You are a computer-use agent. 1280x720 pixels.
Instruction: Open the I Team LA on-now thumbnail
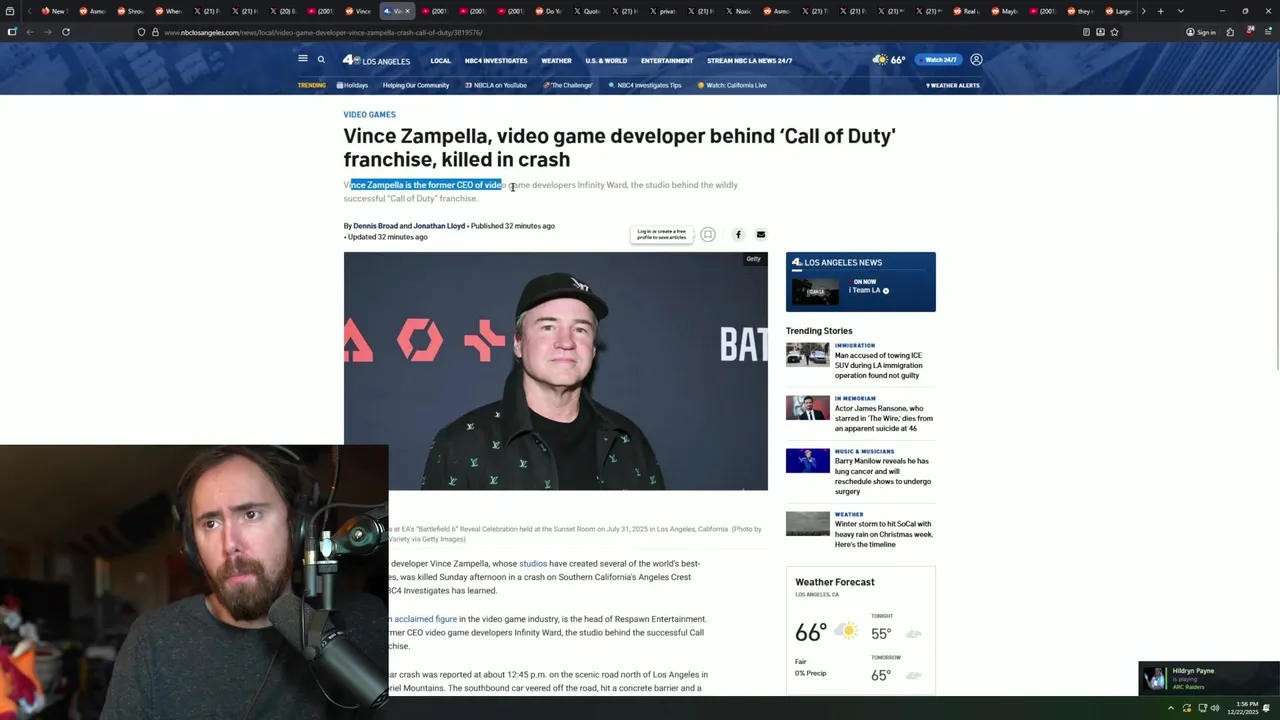(815, 291)
